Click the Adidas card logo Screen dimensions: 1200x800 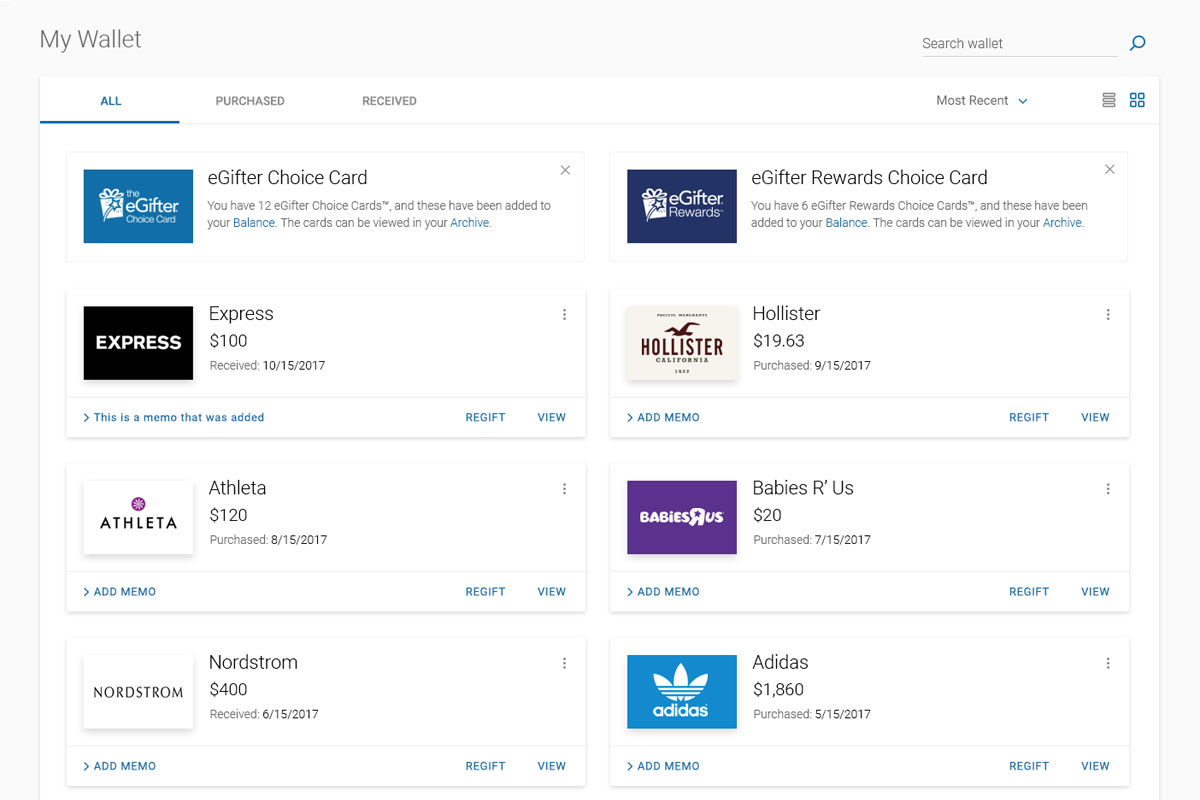click(682, 692)
